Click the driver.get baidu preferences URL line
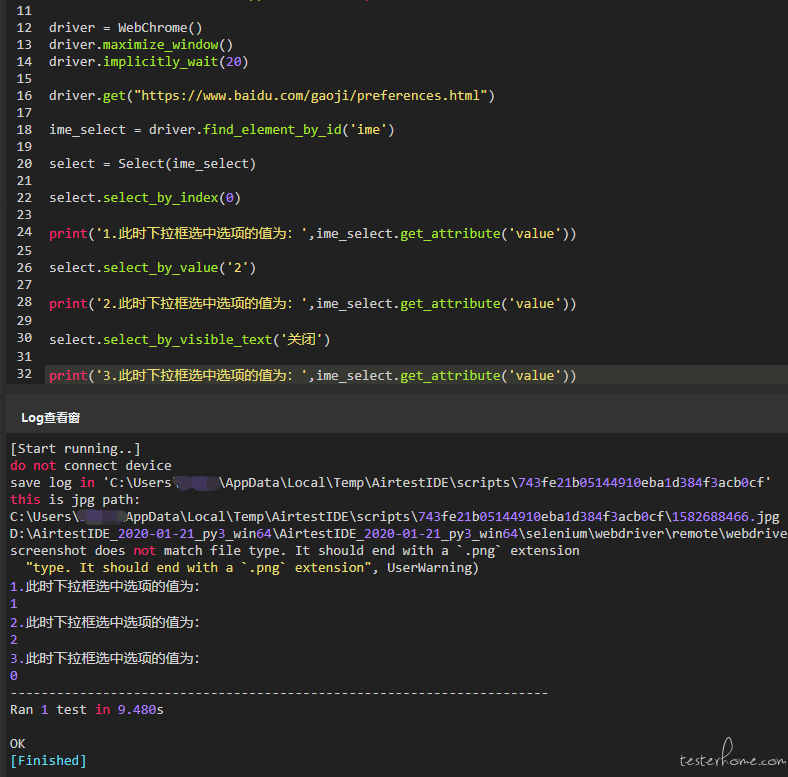 click(272, 95)
